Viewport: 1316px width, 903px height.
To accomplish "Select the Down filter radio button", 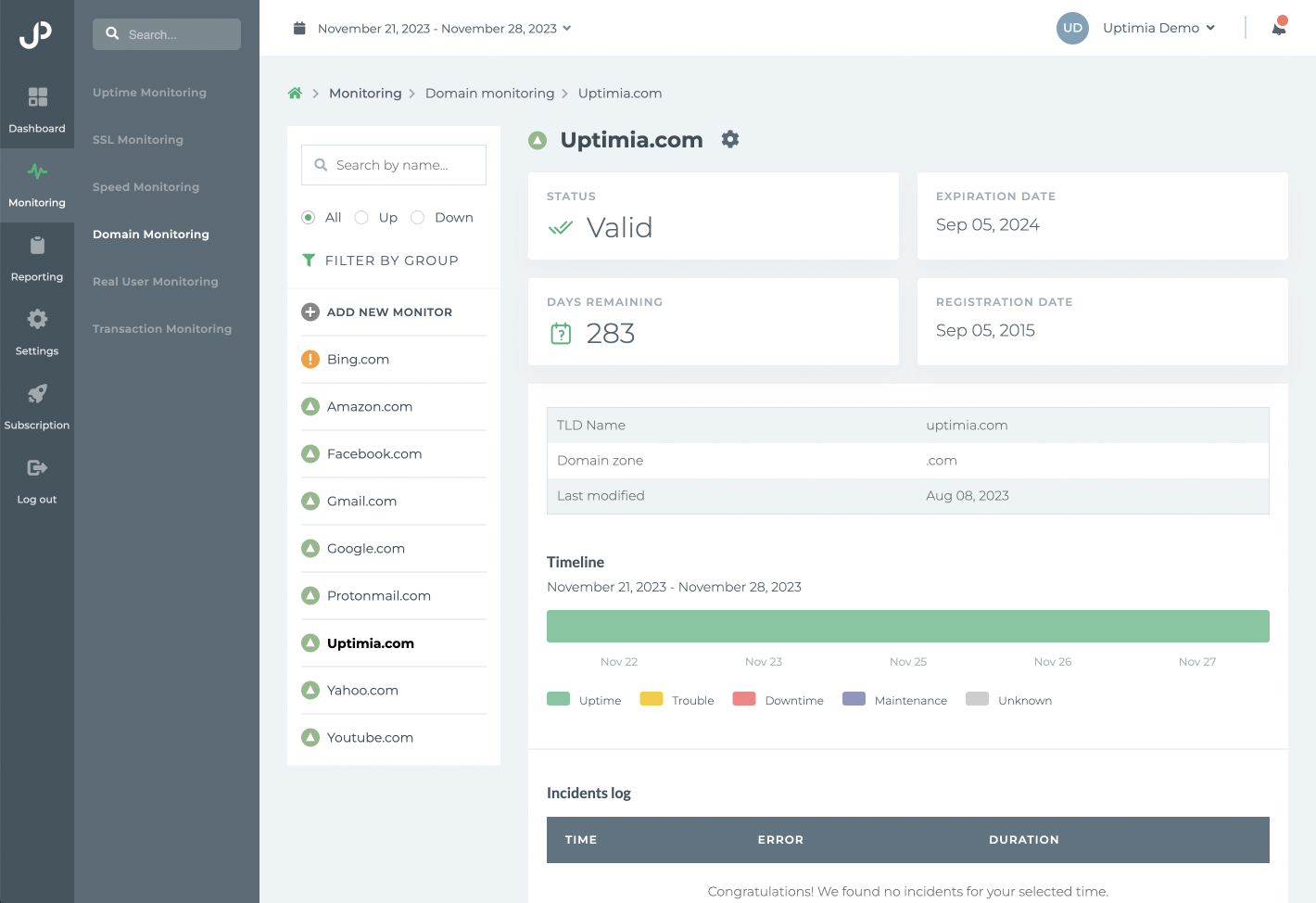I will tap(417, 217).
